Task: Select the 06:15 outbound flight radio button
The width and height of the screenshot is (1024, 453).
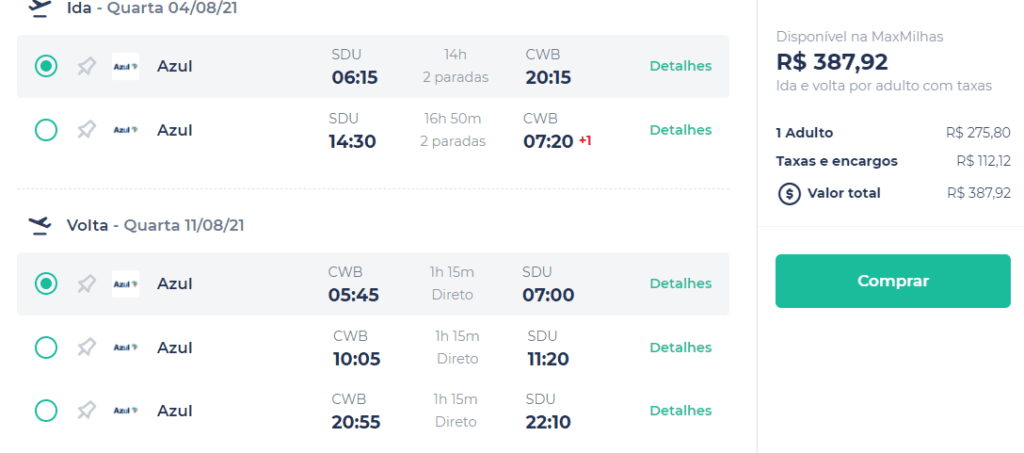Action: (x=46, y=66)
